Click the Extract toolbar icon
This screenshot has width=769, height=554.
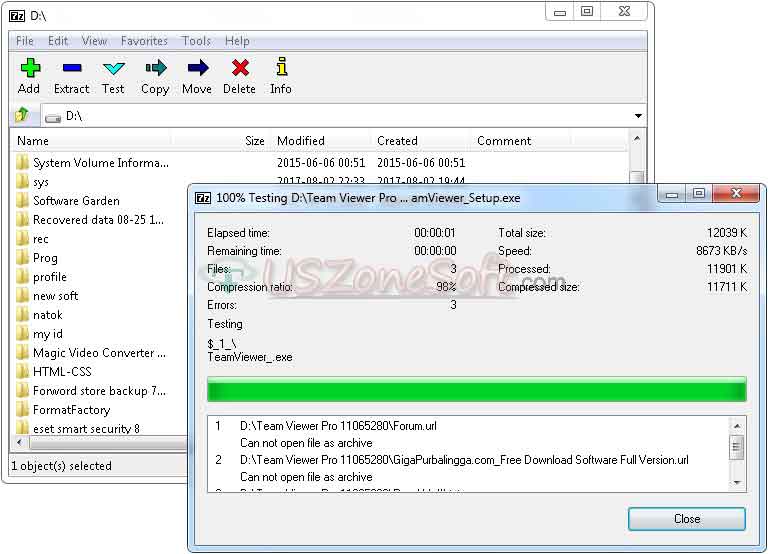pos(72,68)
